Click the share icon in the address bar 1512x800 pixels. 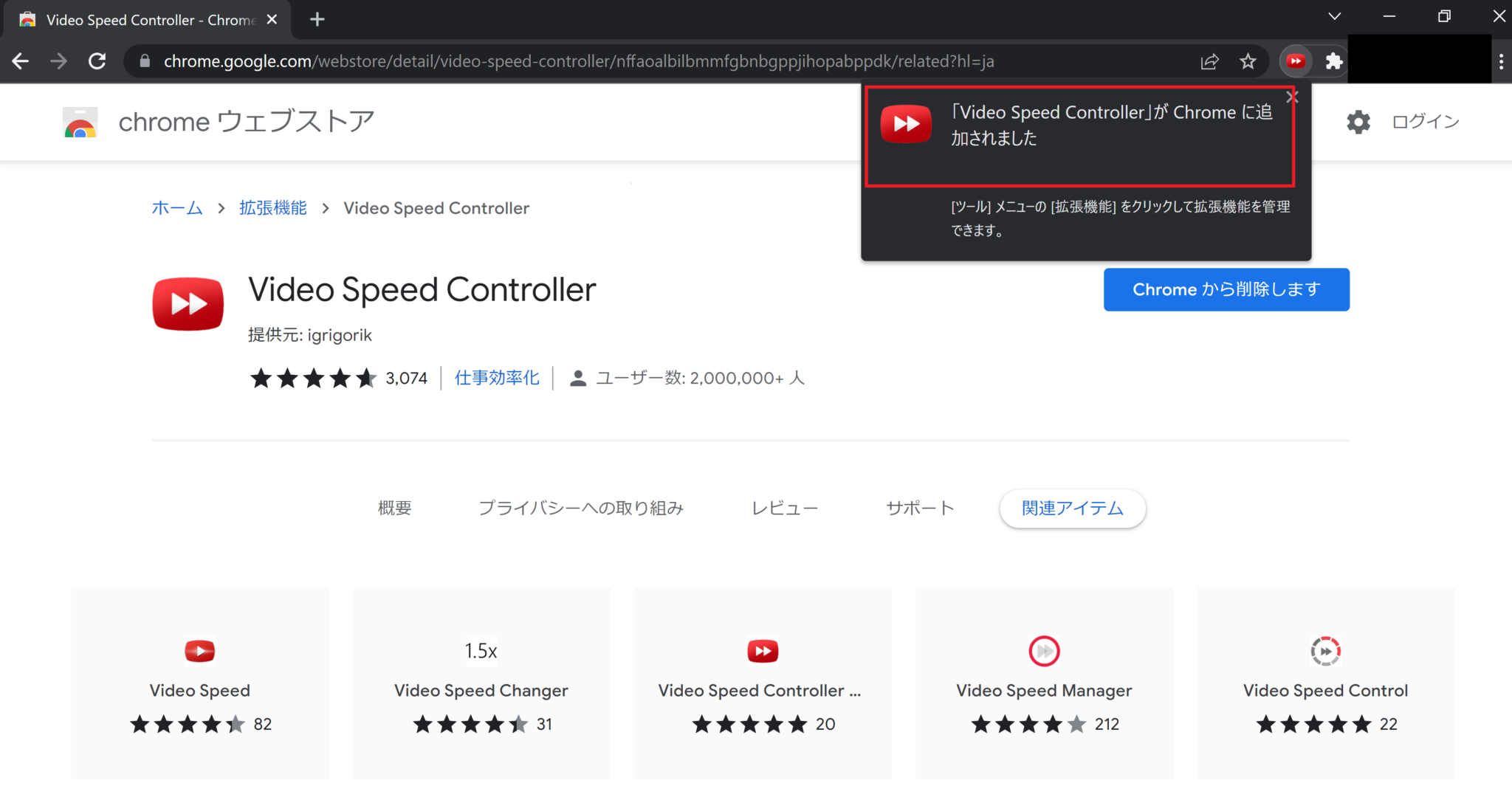pos(1209,61)
